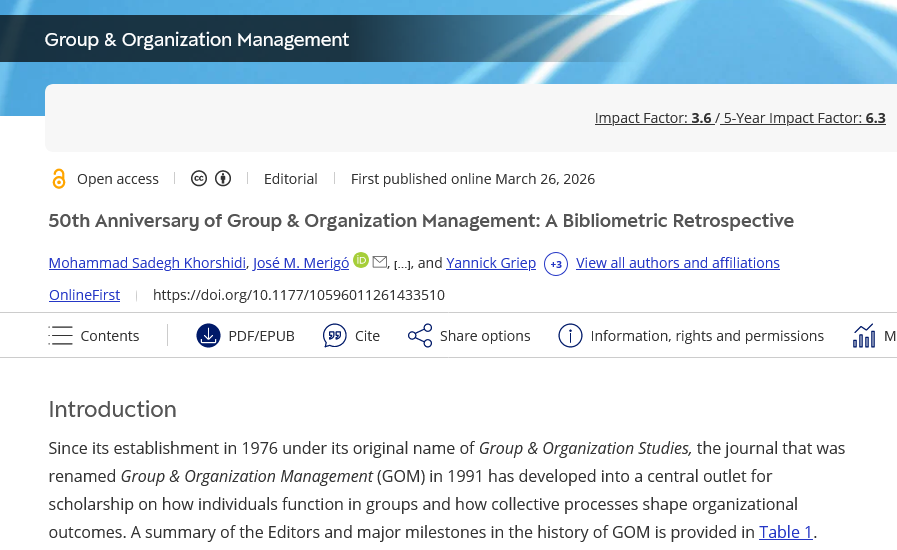Click the article title heading
897x550 pixels.
[421, 220]
